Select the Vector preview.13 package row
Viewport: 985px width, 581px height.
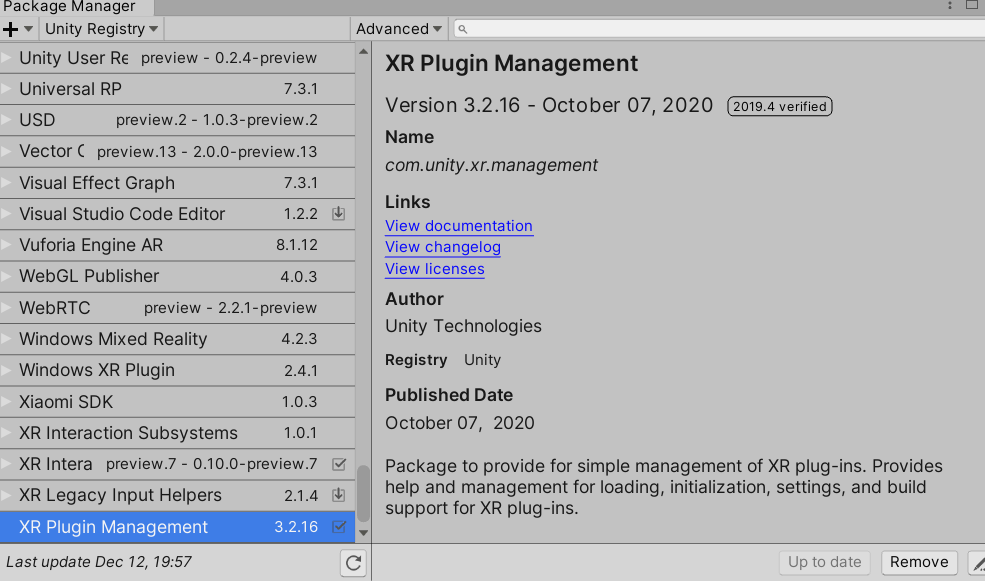click(x=177, y=151)
